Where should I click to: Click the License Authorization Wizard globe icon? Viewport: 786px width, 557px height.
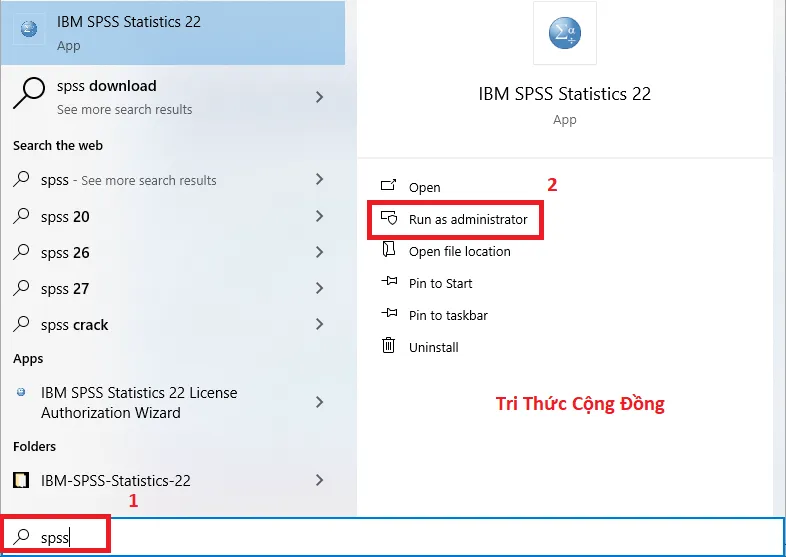[21, 392]
